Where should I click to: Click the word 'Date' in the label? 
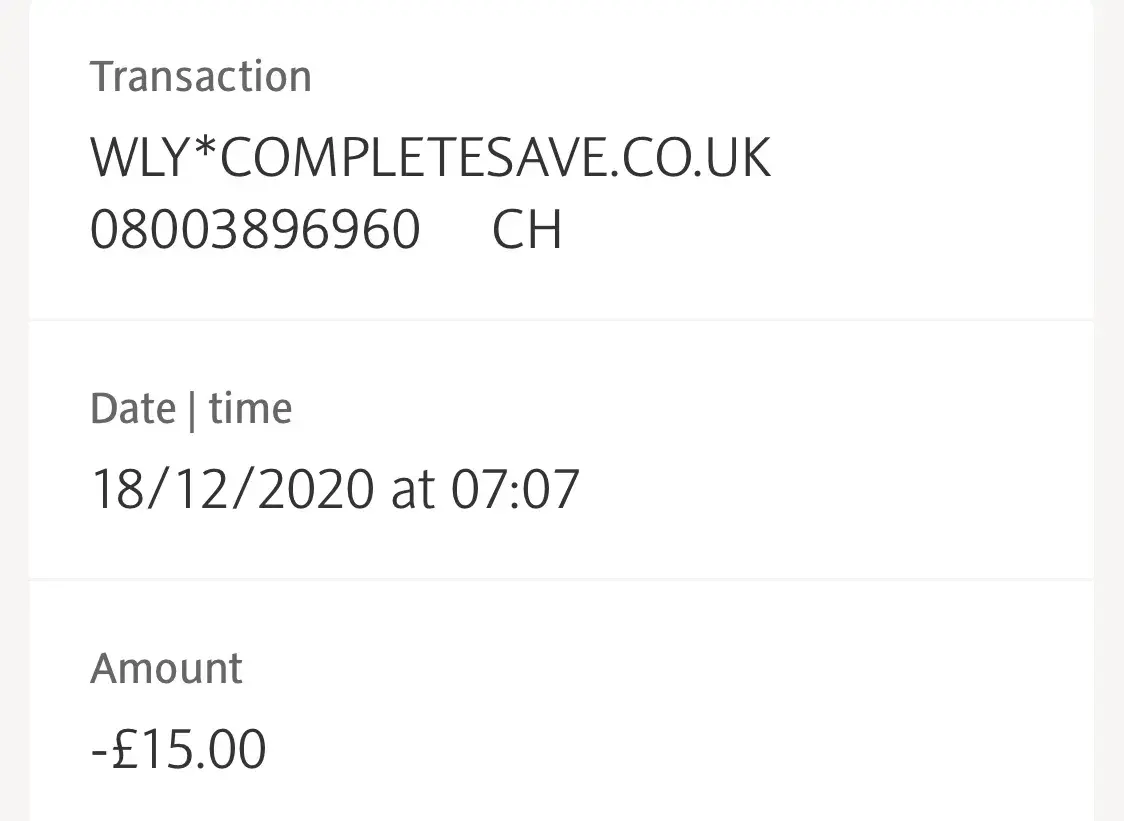[132, 409]
